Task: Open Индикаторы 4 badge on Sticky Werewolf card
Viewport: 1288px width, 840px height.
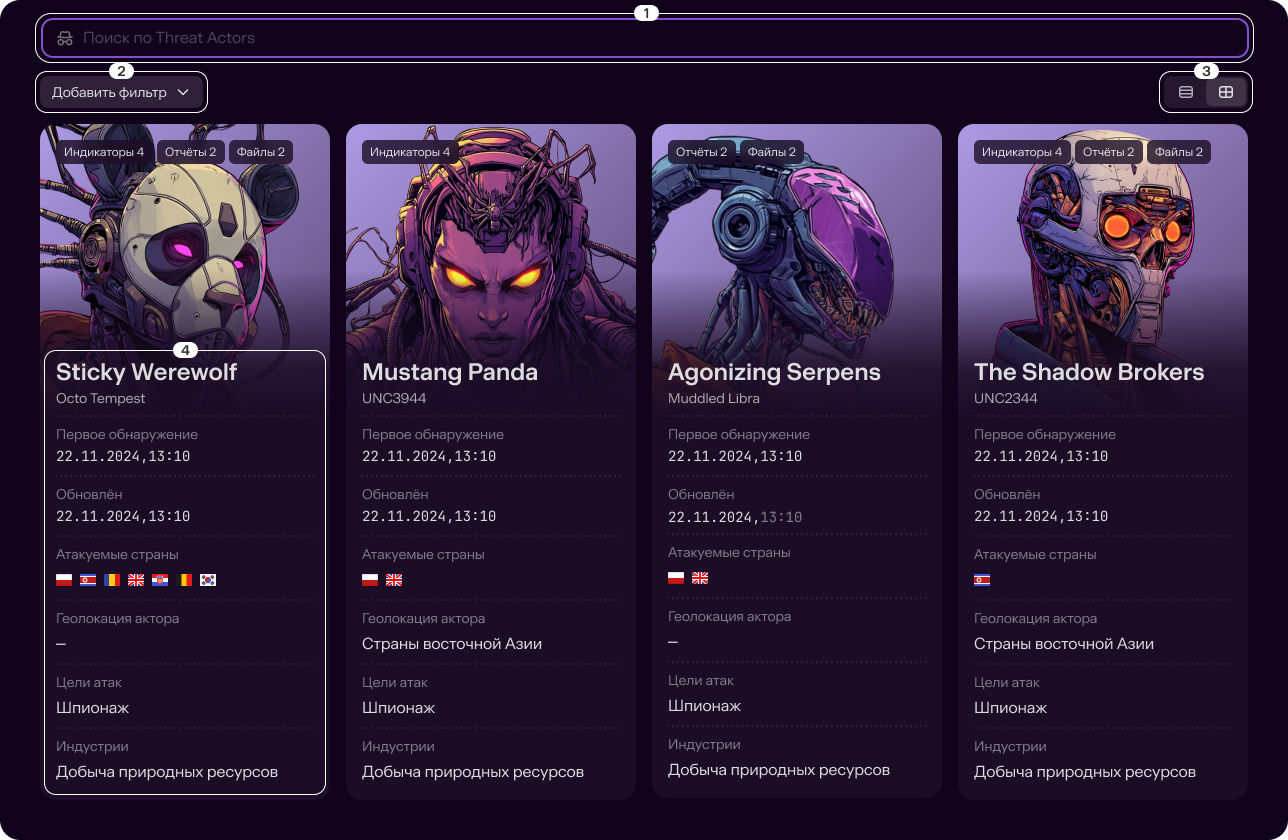Action: (104, 152)
